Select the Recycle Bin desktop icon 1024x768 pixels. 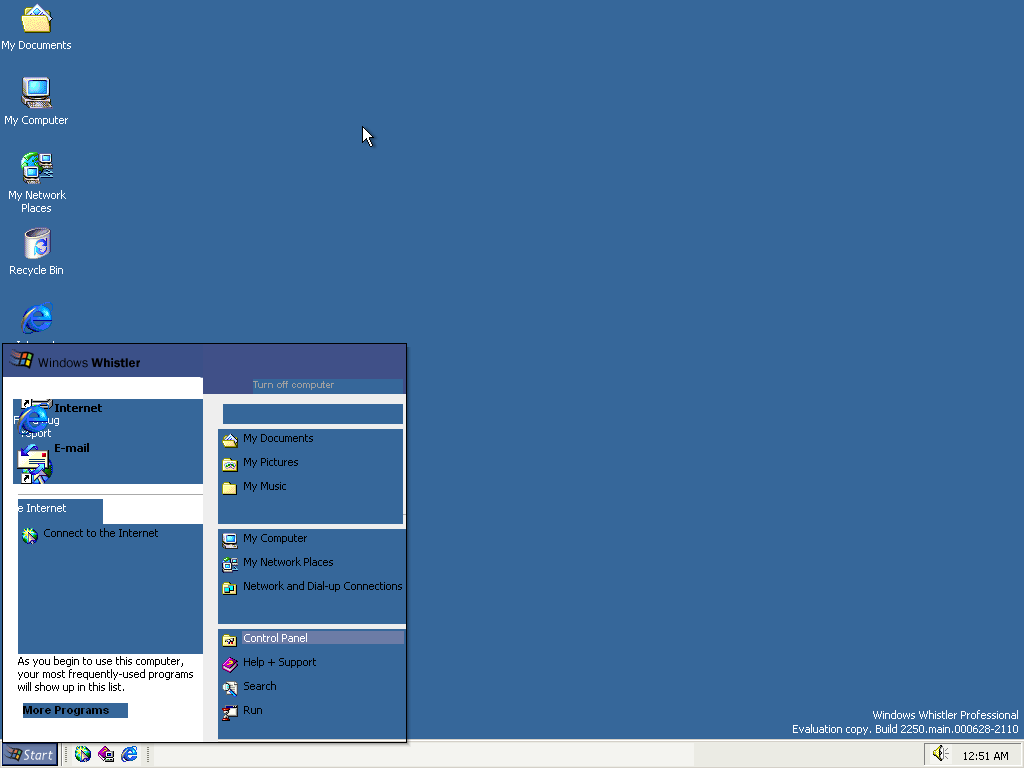coord(37,252)
